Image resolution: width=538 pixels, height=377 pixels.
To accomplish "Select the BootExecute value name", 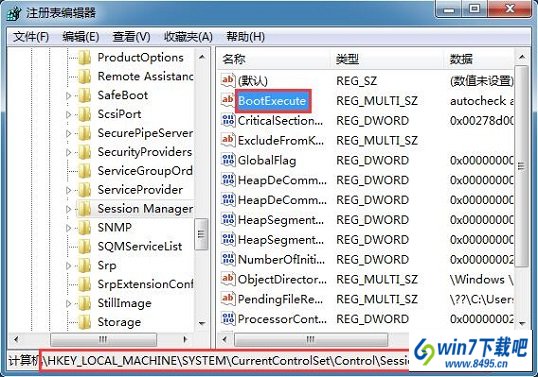I will 272,101.
